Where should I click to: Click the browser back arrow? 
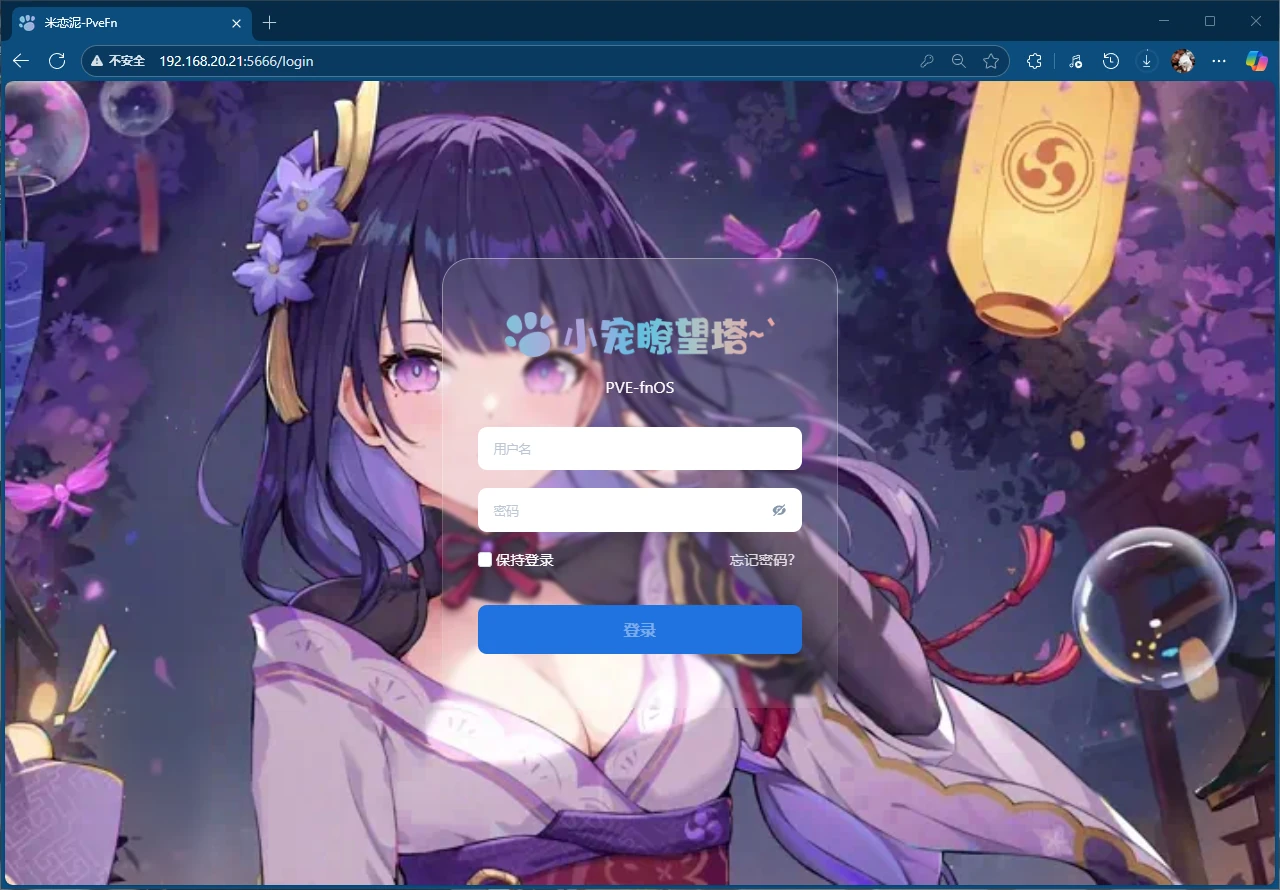pyautogui.click(x=21, y=61)
